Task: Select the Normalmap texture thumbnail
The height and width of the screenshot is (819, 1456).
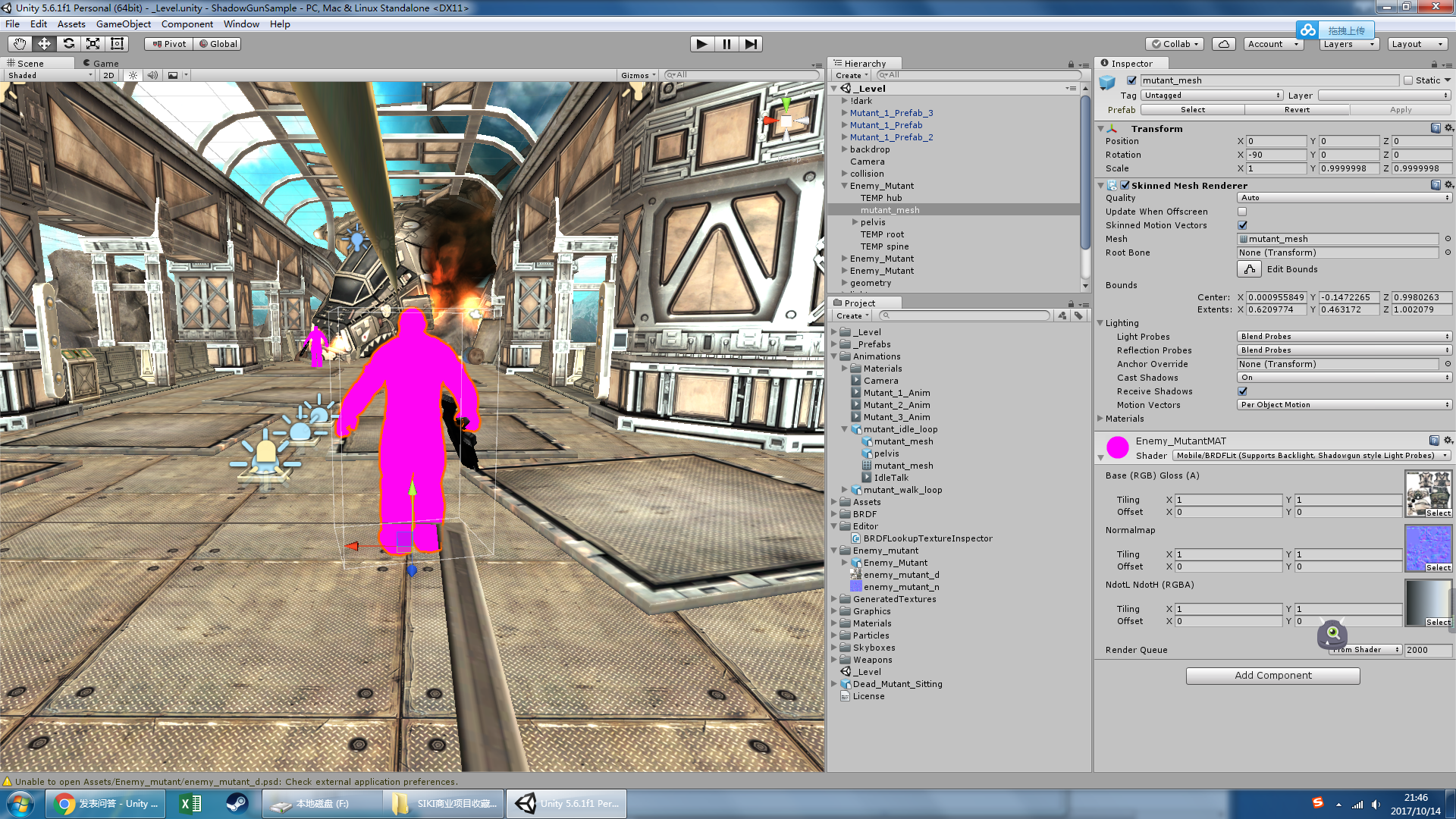Action: pyautogui.click(x=1429, y=548)
